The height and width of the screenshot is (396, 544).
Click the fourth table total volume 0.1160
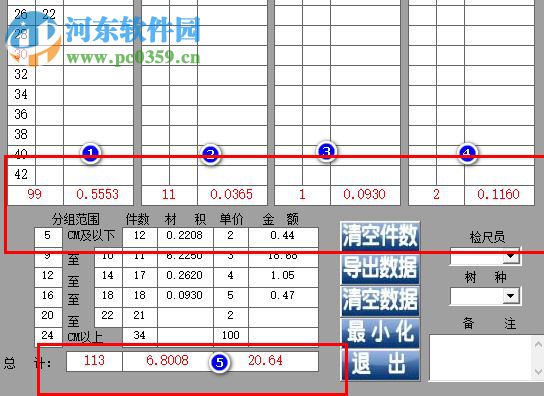coord(499,195)
